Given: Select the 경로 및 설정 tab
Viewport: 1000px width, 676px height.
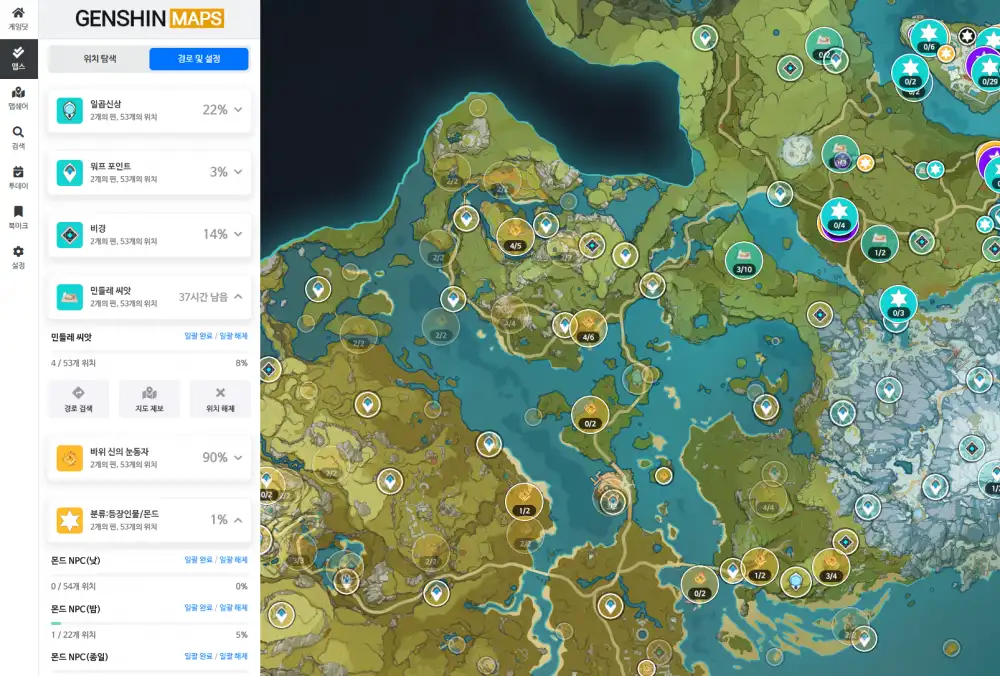Looking at the screenshot, I should click(199, 59).
